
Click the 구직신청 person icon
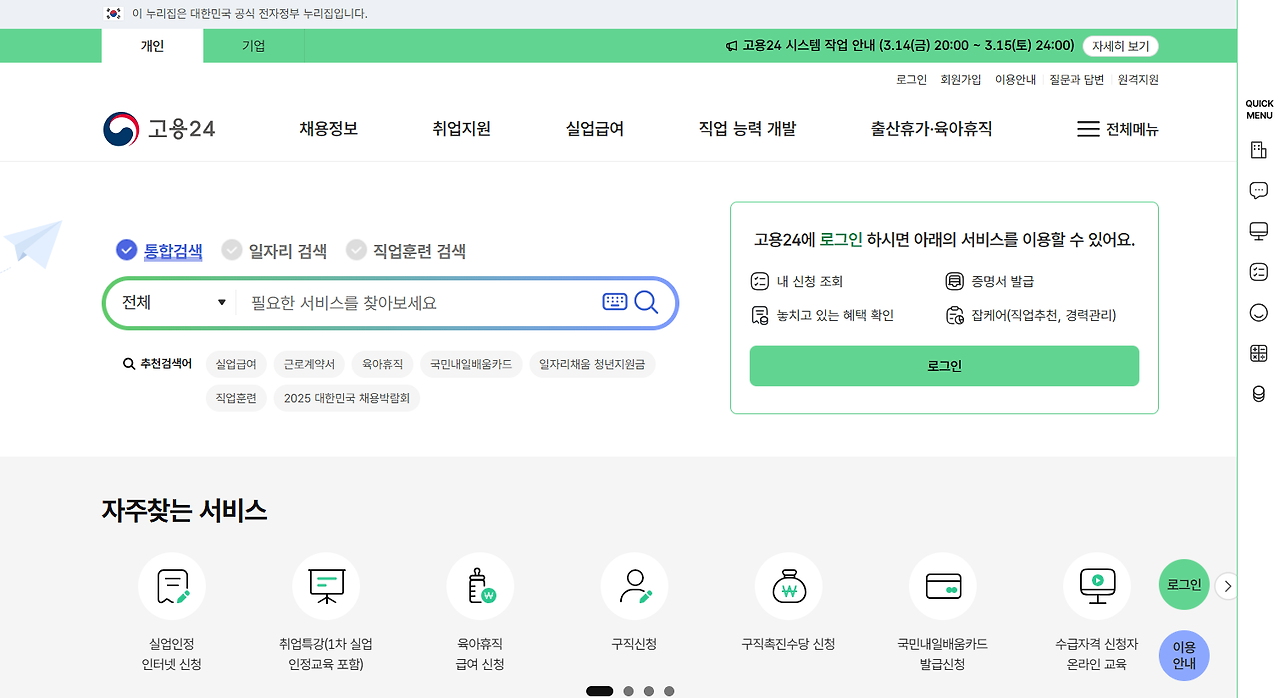(x=634, y=587)
